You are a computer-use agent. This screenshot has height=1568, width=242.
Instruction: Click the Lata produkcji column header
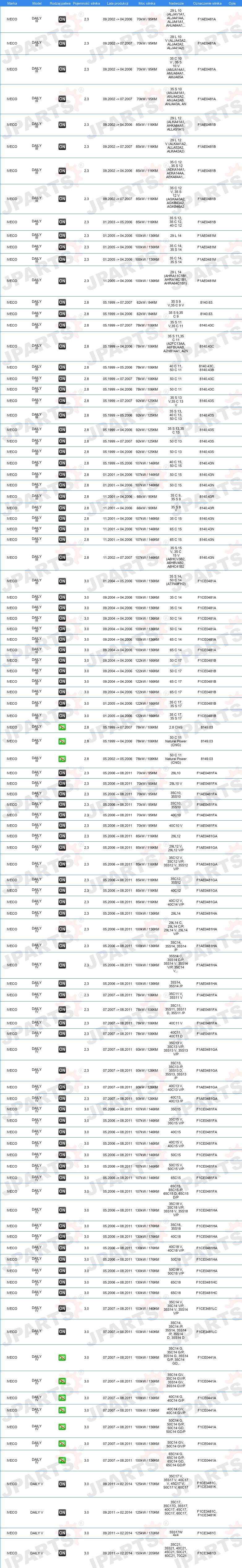pos(118,3)
